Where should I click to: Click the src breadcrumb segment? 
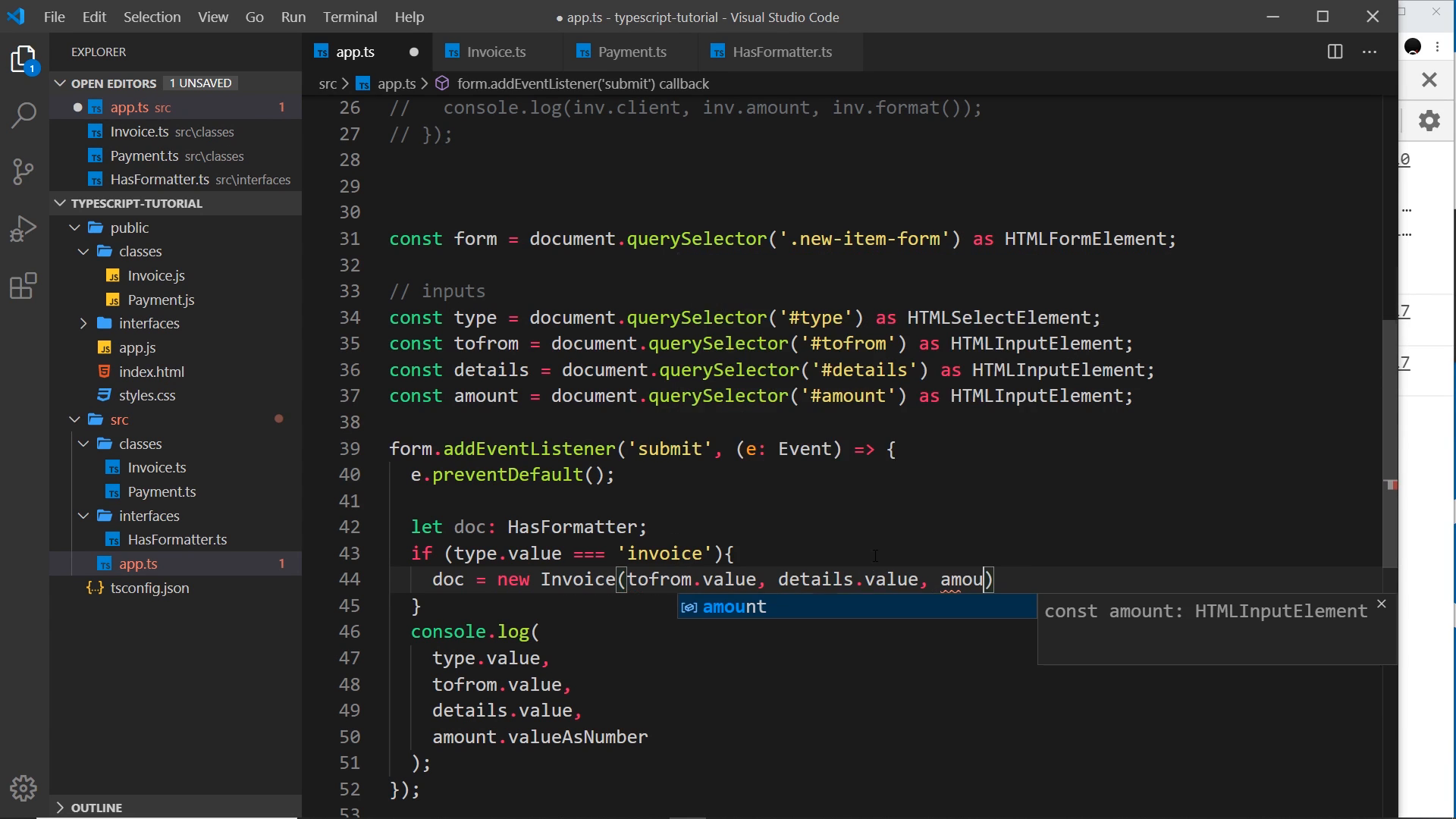tap(328, 83)
